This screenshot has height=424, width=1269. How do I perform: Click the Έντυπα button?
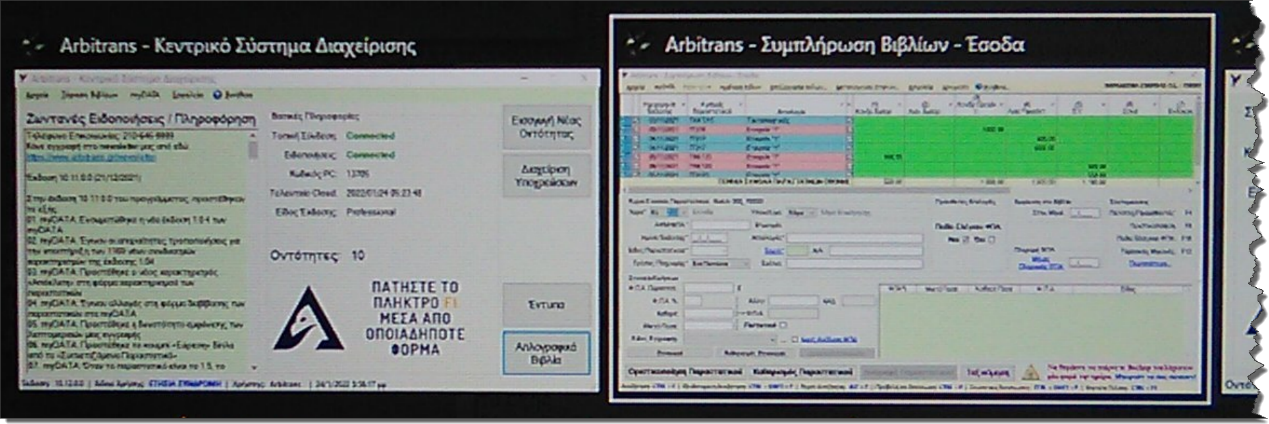click(547, 303)
